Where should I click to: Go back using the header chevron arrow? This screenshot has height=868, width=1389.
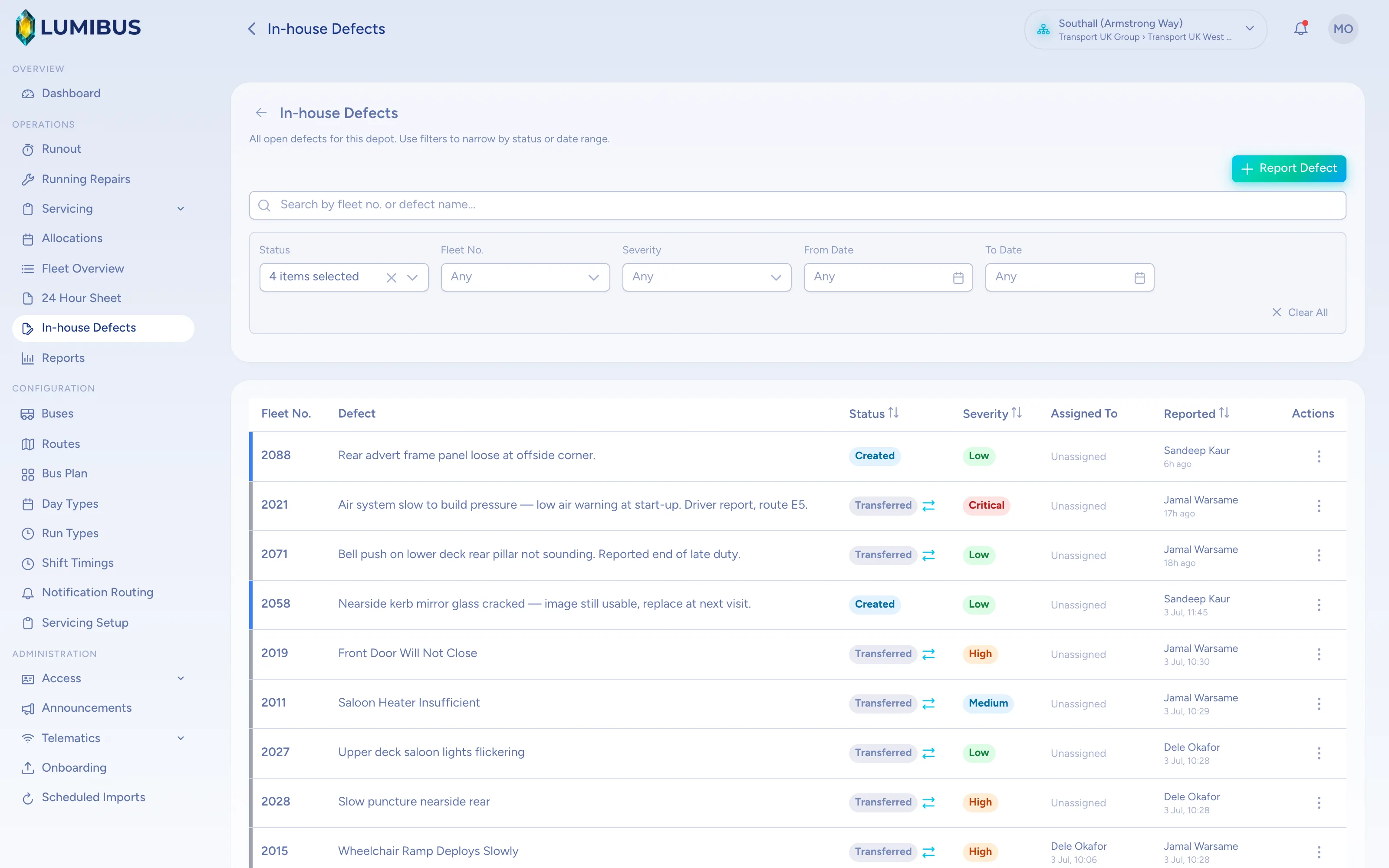pyautogui.click(x=251, y=29)
